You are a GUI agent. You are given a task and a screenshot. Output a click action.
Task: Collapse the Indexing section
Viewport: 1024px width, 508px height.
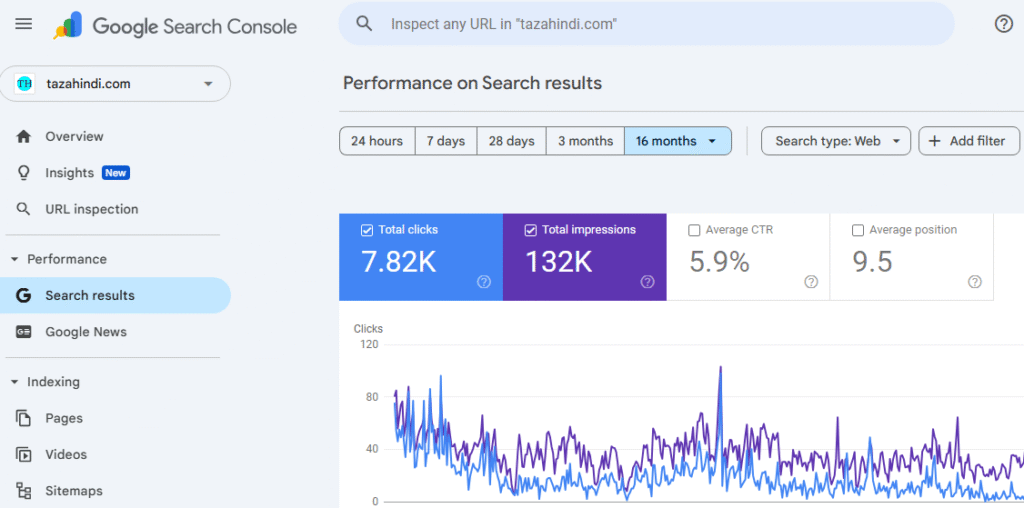(14, 382)
